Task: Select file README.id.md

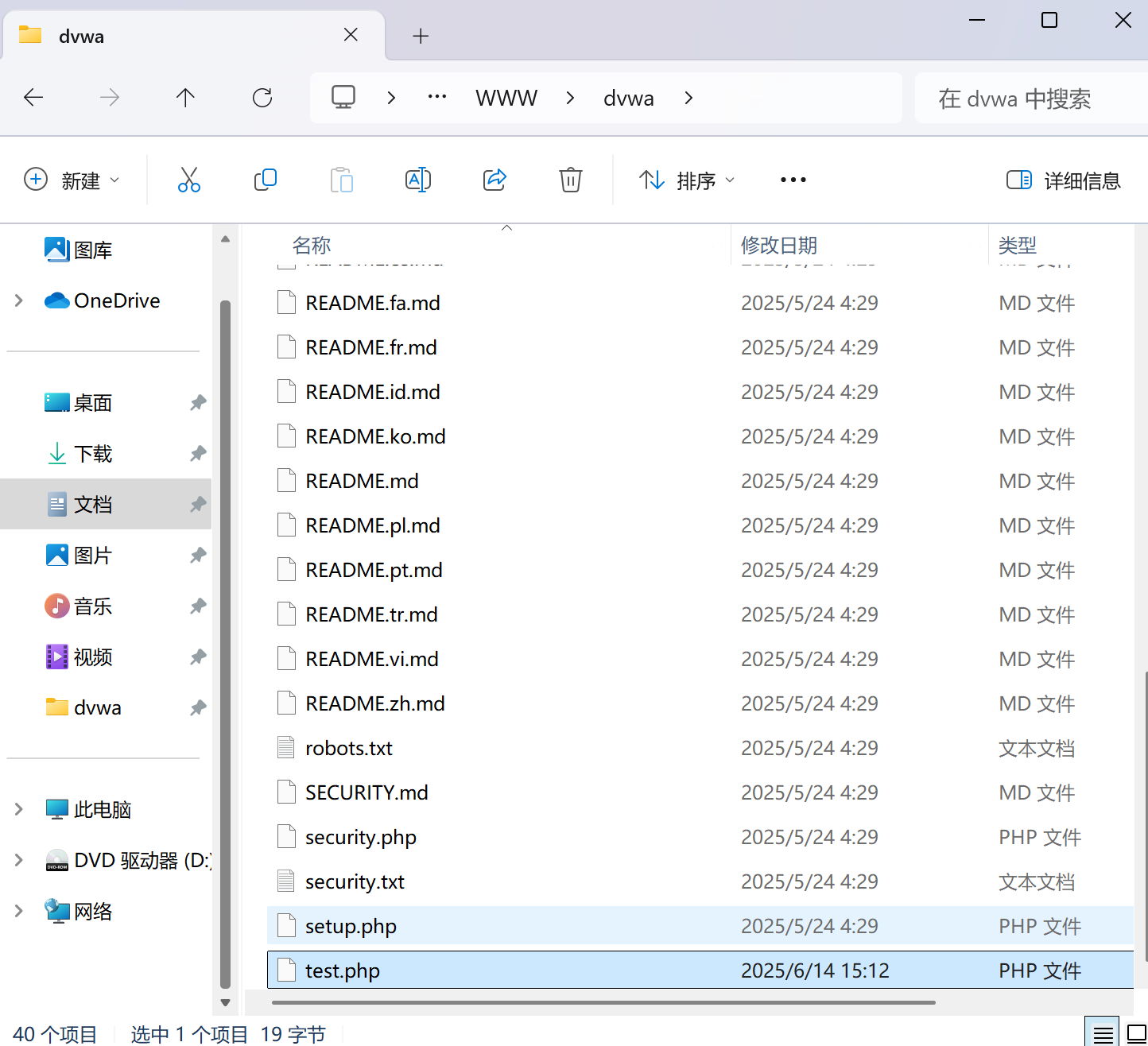Action: coord(700,392)
